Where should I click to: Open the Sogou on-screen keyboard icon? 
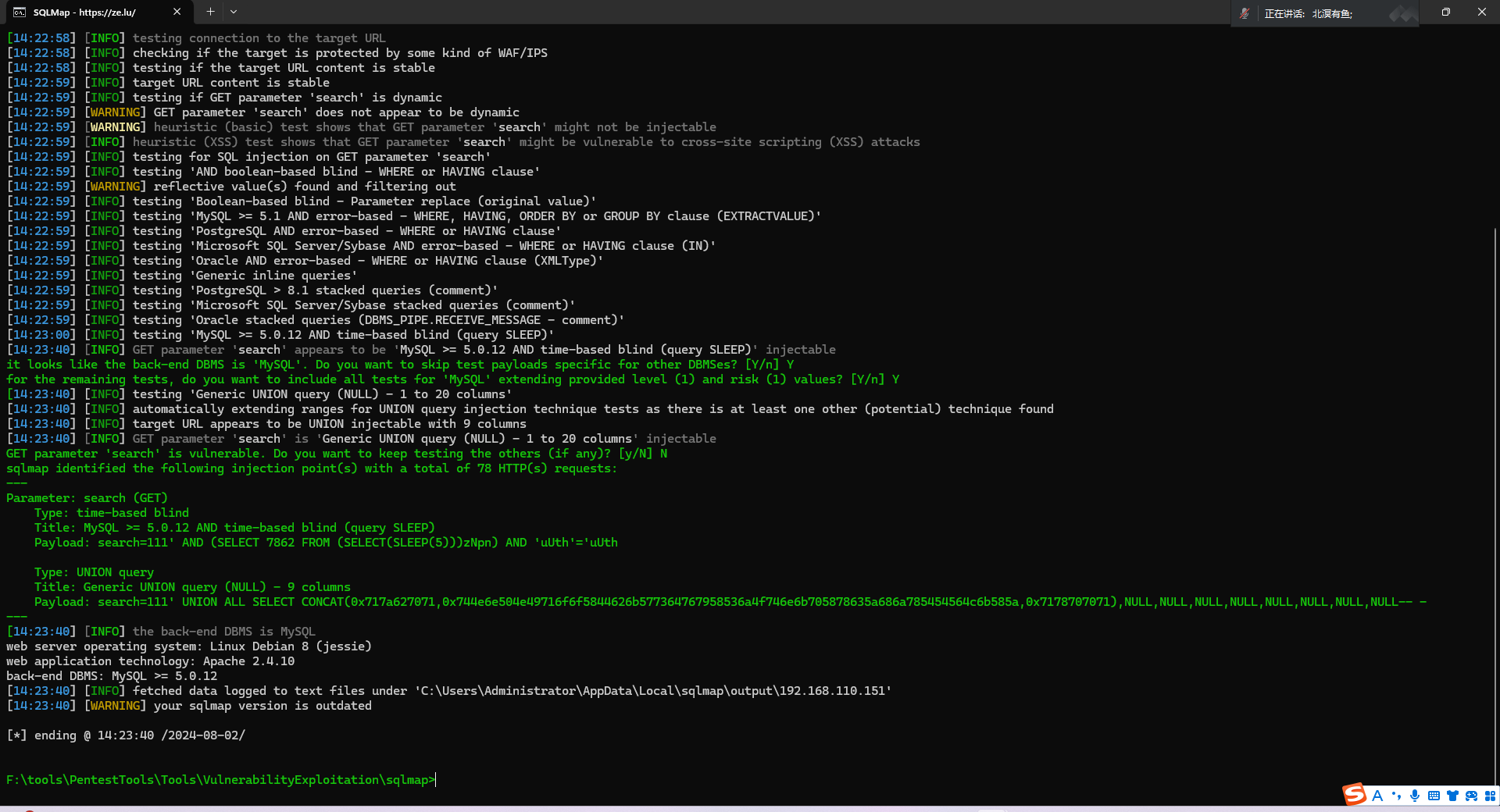tap(1434, 796)
